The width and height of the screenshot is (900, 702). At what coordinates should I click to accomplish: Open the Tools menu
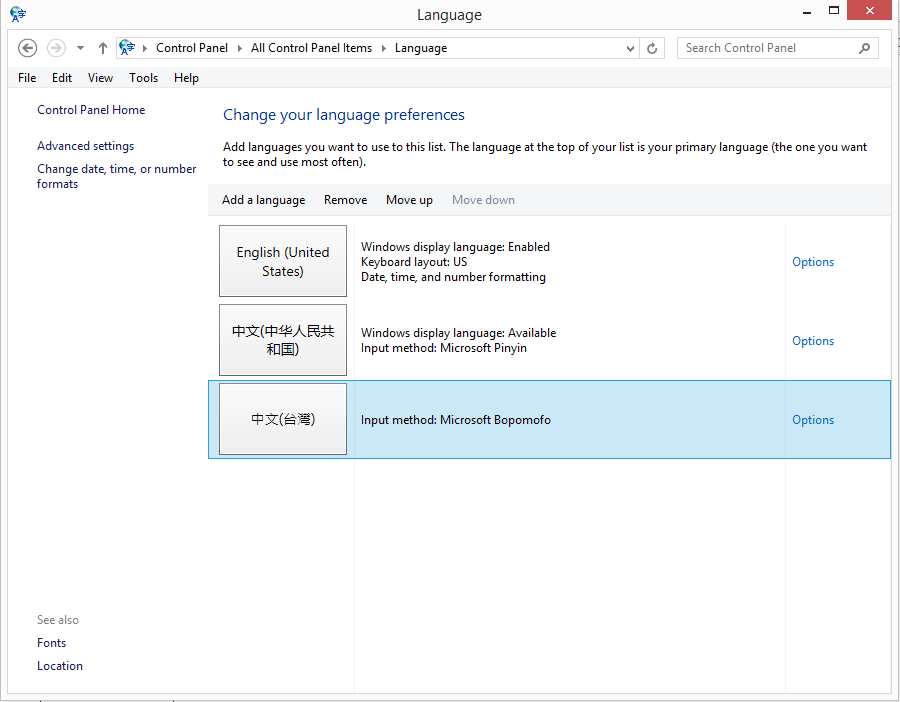tap(143, 78)
